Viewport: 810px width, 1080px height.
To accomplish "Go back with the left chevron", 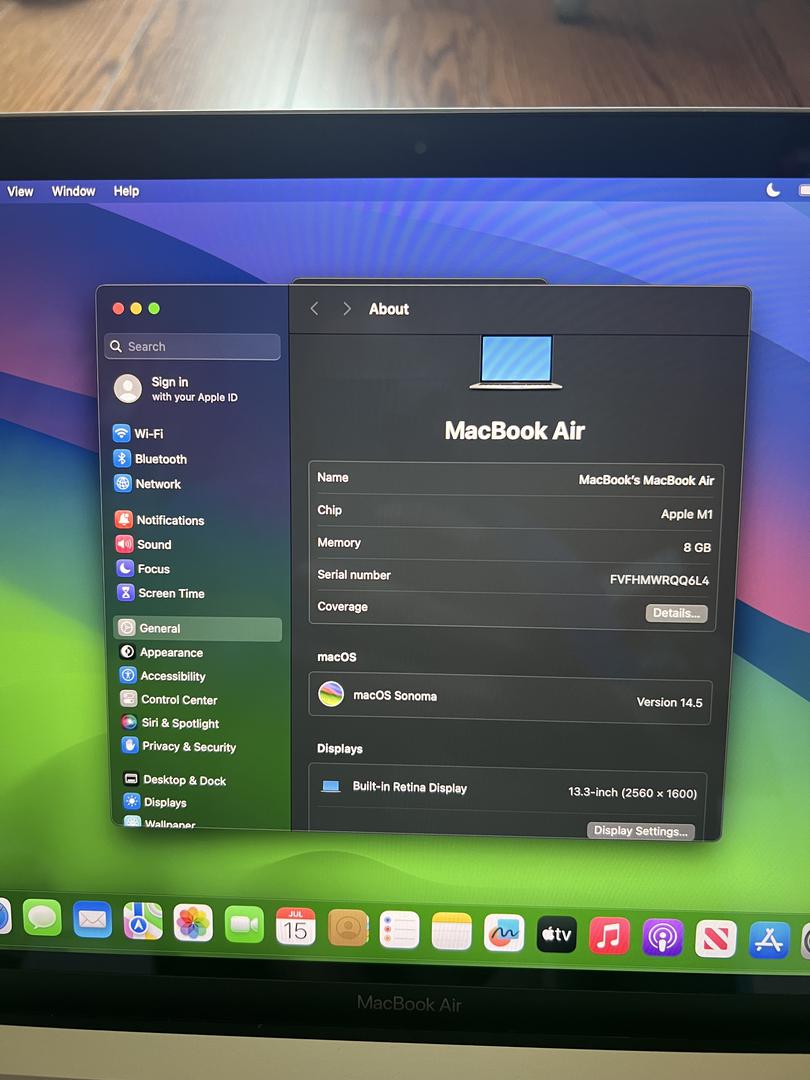I will click(315, 309).
